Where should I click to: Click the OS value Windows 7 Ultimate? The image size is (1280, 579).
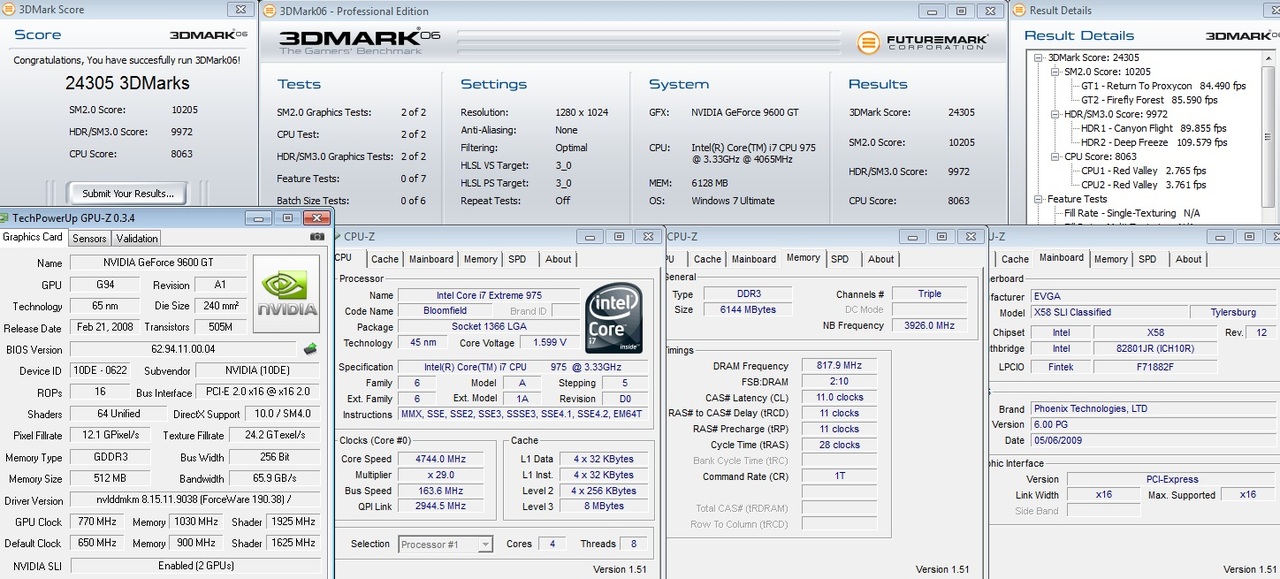point(732,200)
